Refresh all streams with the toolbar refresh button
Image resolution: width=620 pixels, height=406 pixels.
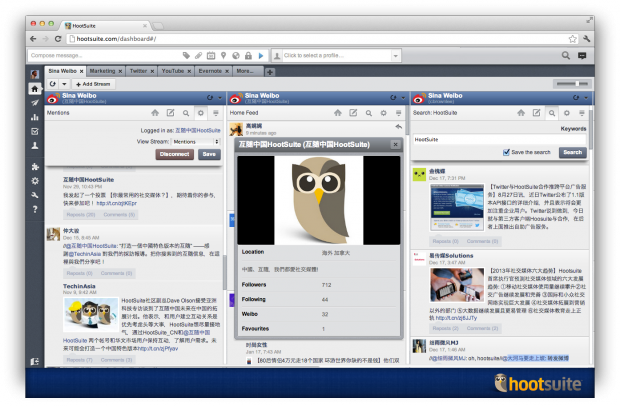(53, 84)
